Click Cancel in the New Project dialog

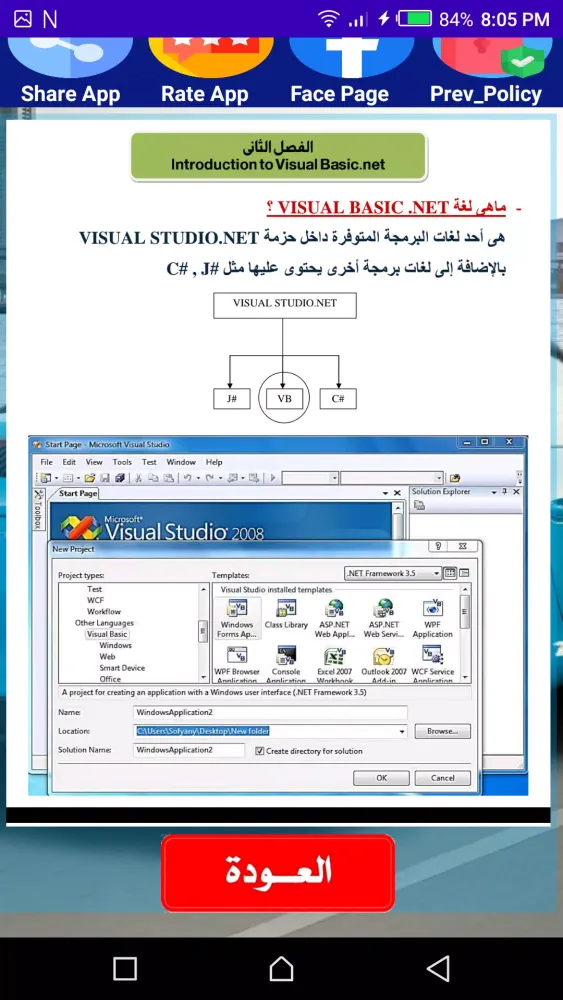442,778
